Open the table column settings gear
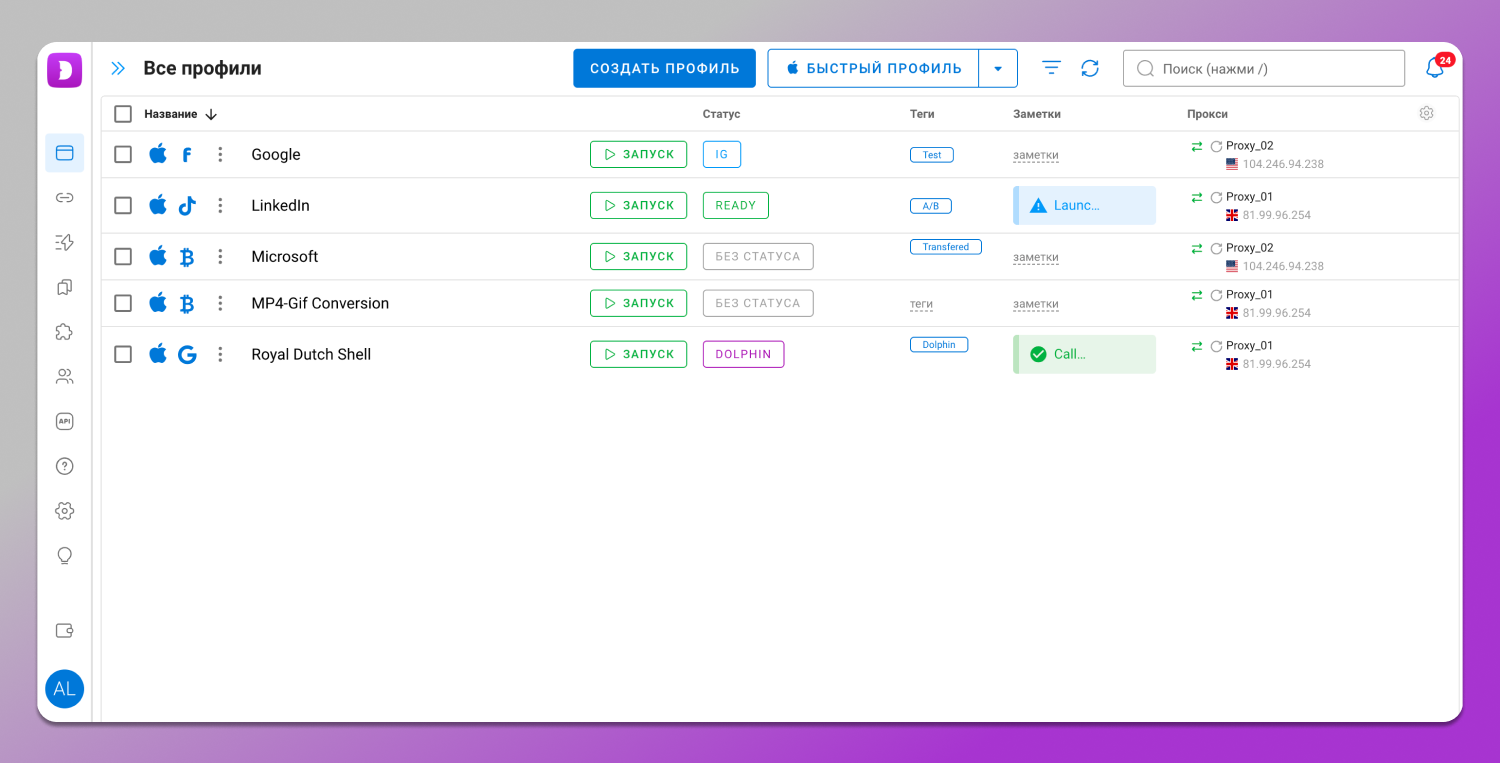 1426,114
